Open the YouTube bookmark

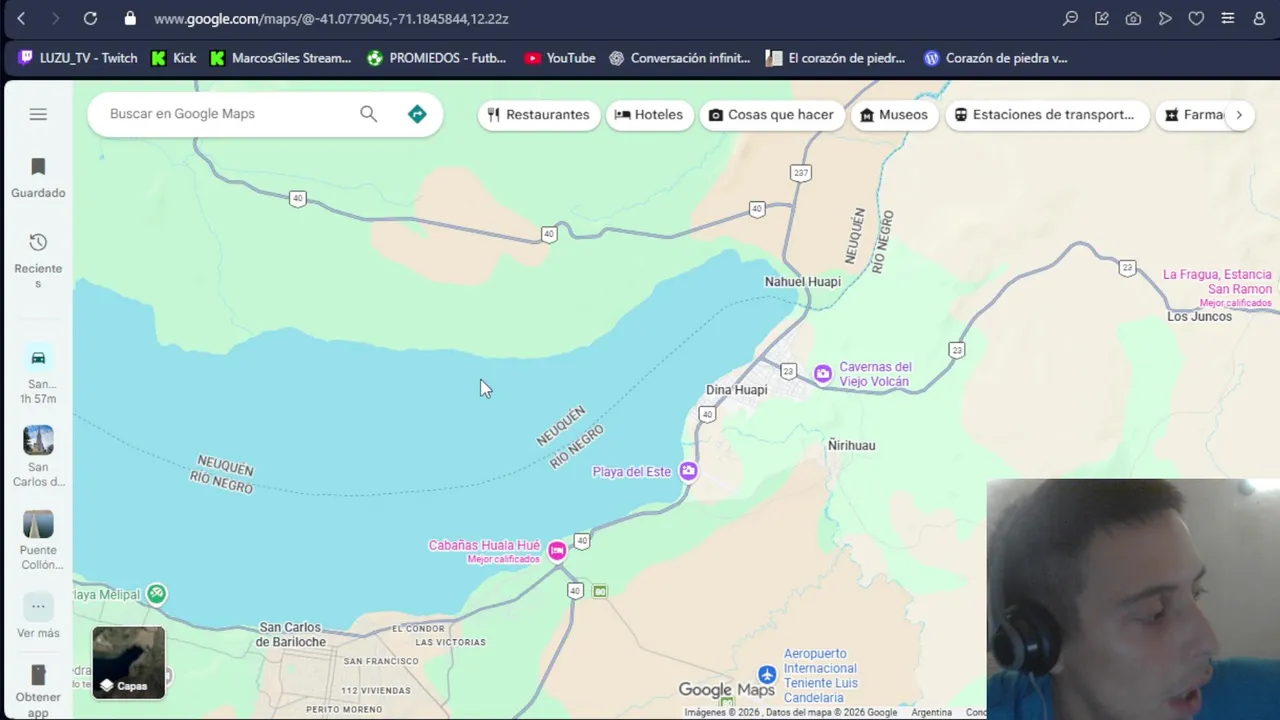tap(560, 58)
